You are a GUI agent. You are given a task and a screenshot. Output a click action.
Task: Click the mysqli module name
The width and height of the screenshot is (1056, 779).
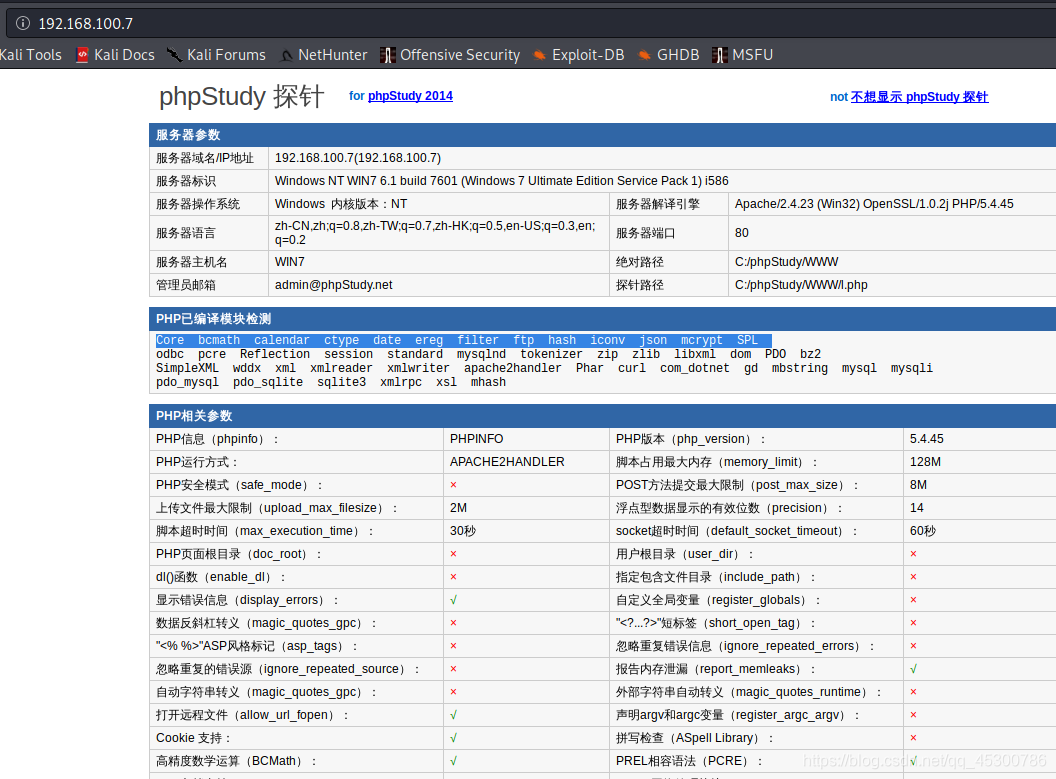(x=912, y=368)
